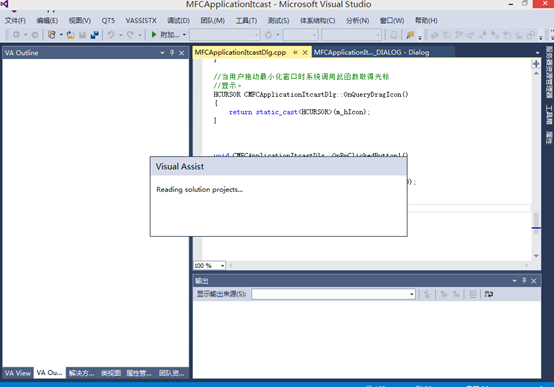Switch to the 团队资... tab
The width and height of the screenshot is (554, 387).
point(171,373)
